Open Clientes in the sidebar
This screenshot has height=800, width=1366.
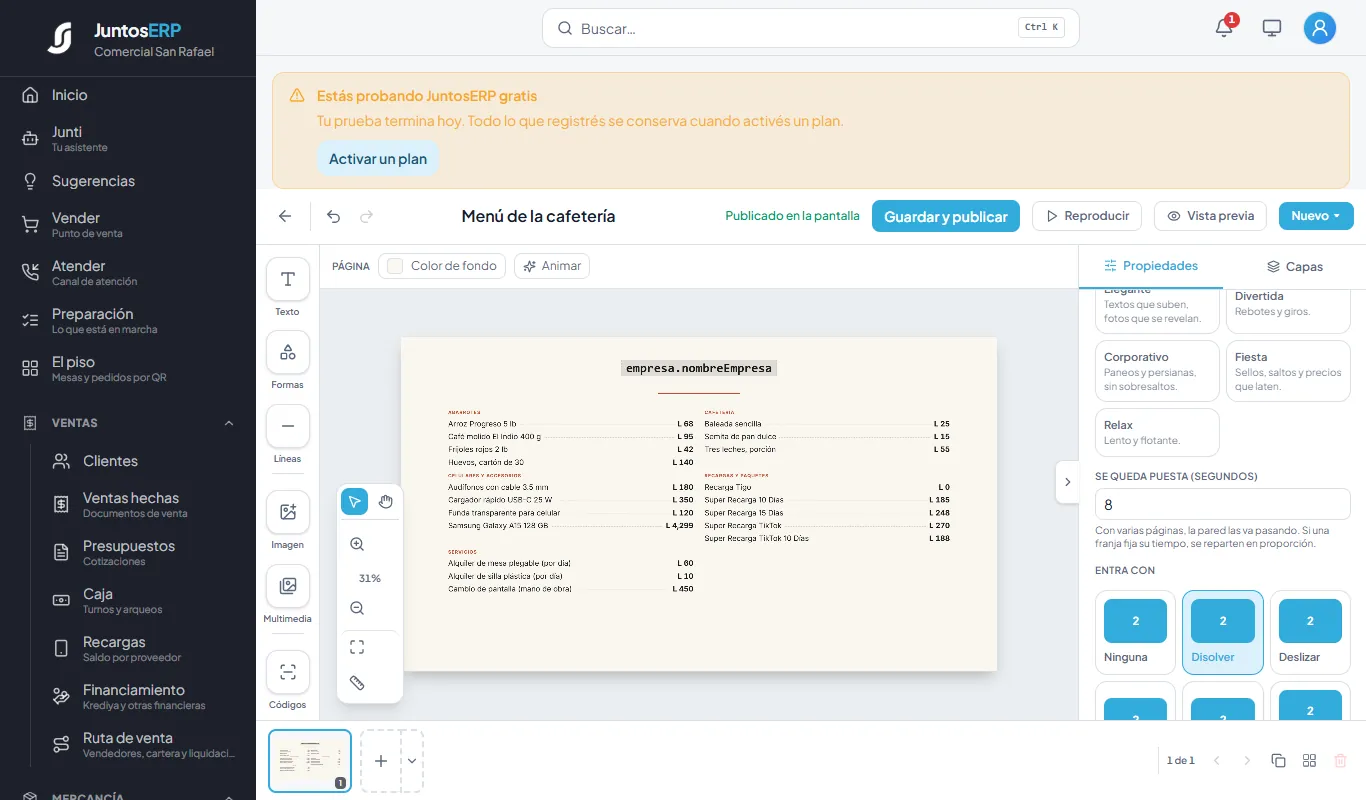110,461
